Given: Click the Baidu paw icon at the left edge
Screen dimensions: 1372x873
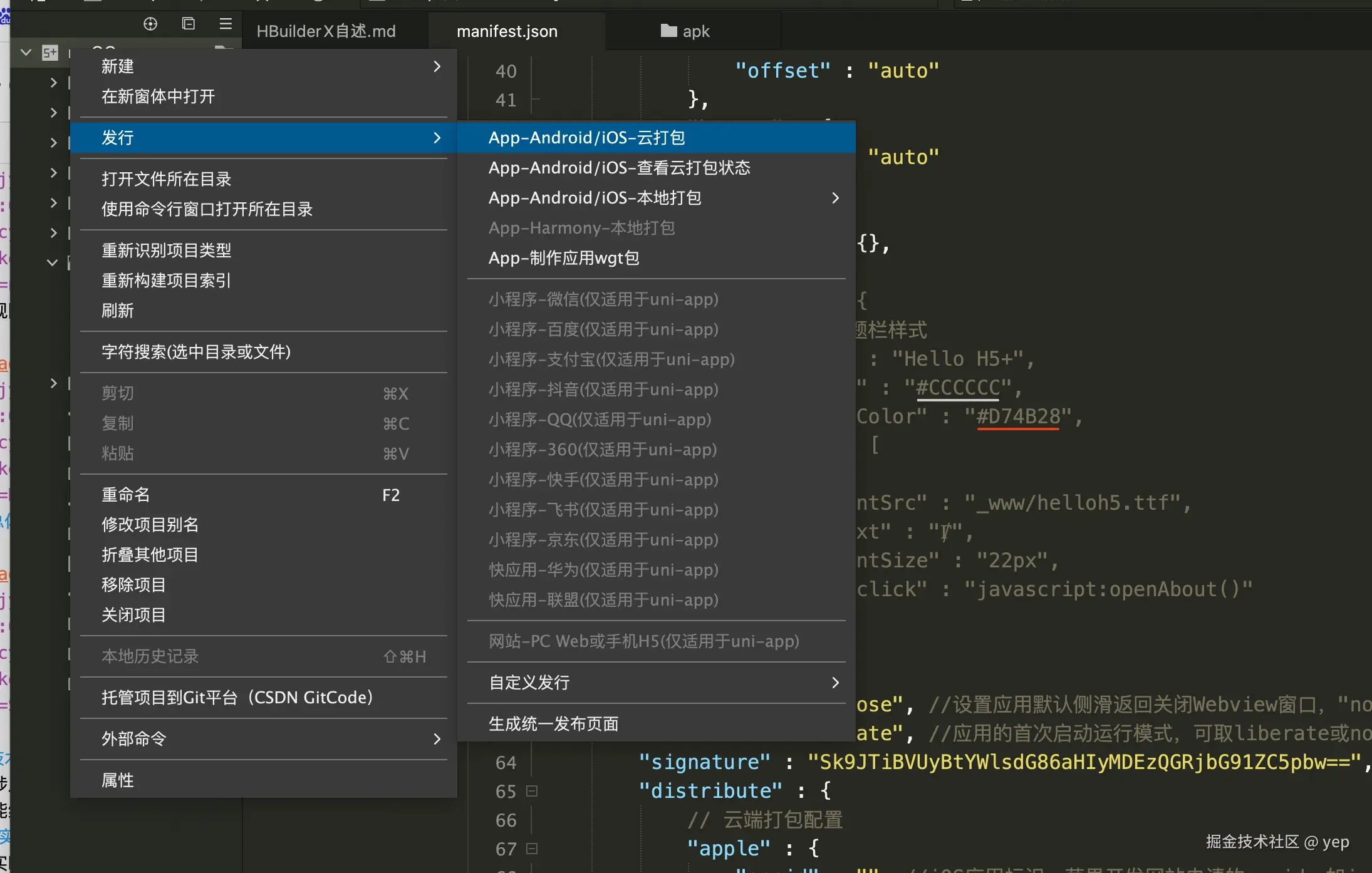Looking at the screenshot, I should (x=5, y=16).
